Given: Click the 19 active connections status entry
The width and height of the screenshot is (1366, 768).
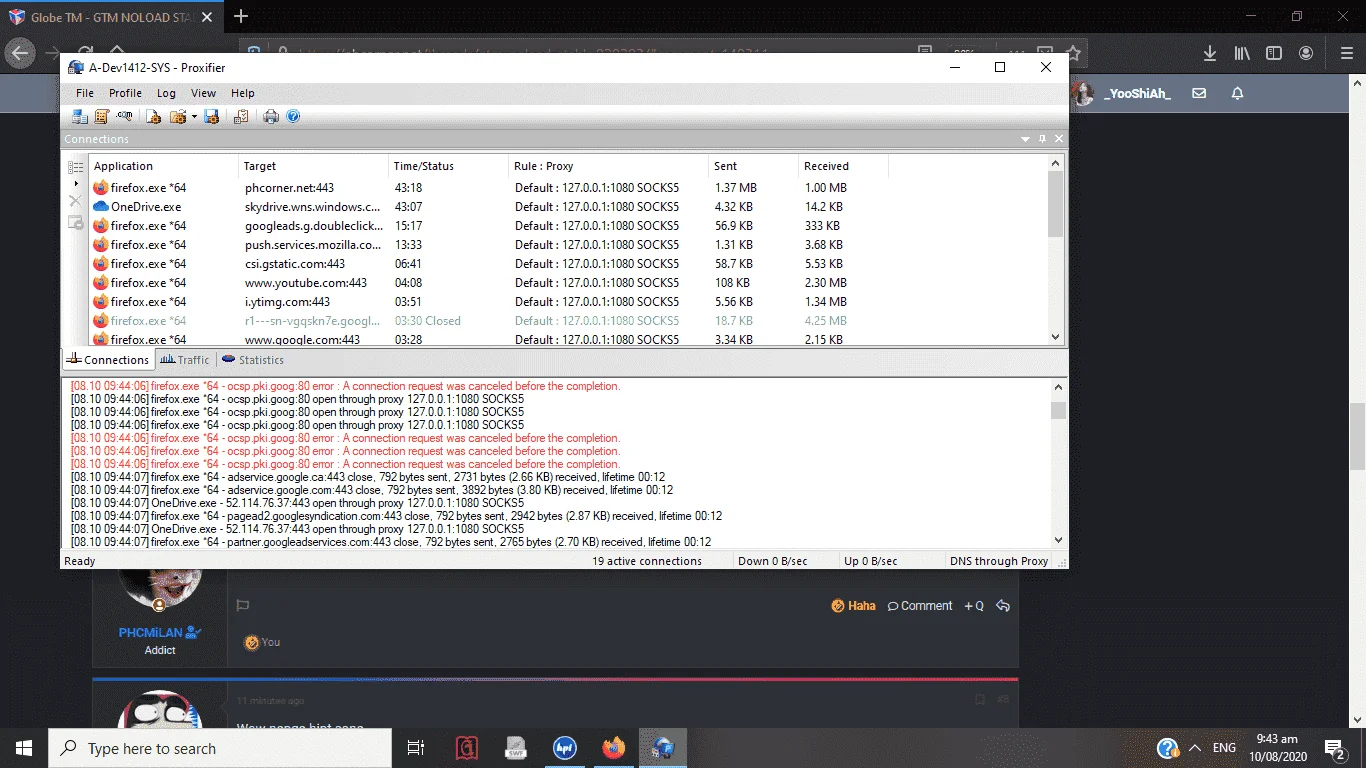Looking at the screenshot, I should pyautogui.click(x=647, y=561).
